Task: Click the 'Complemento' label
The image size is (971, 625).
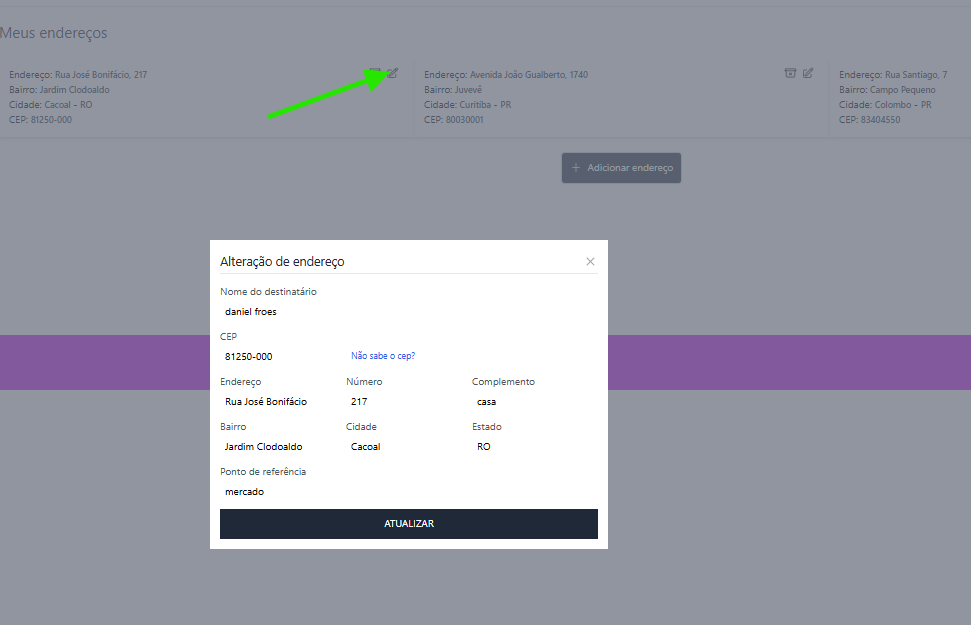Action: (x=503, y=382)
